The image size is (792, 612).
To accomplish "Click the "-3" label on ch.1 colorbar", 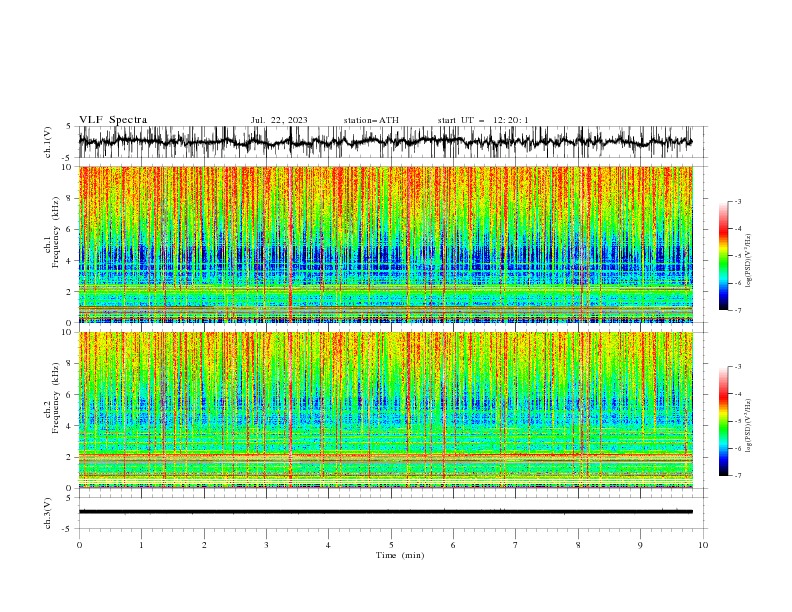I will [738, 201].
